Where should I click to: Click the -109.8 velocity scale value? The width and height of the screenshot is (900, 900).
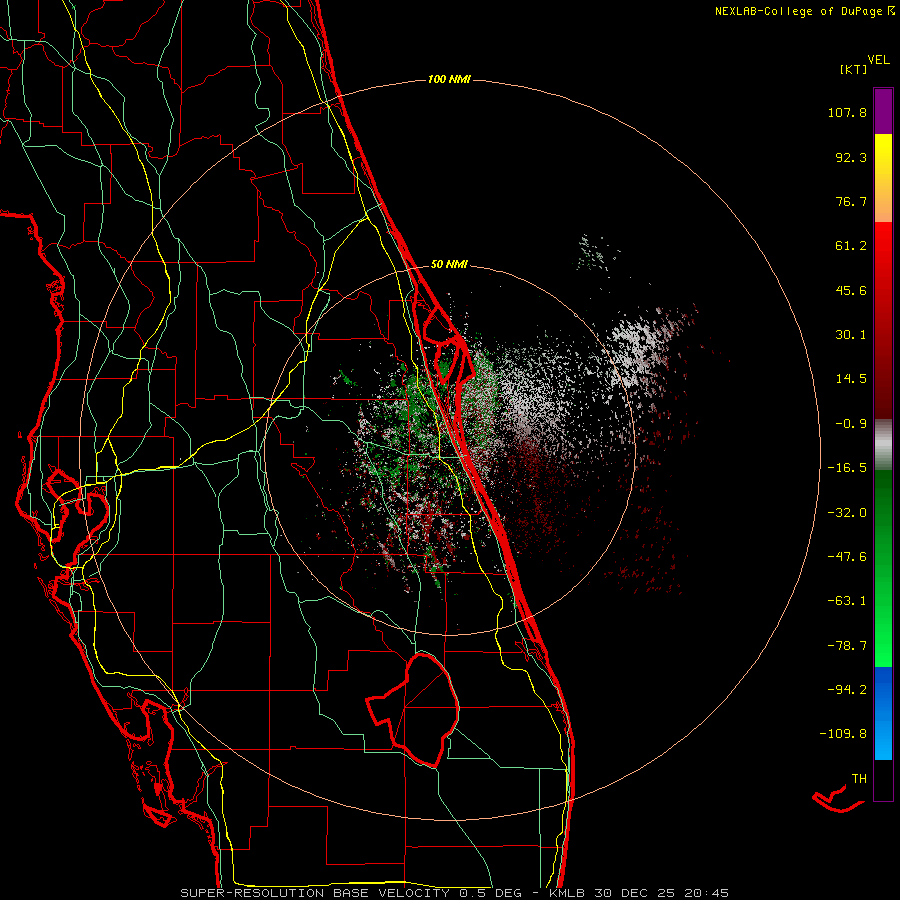[x=843, y=734]
